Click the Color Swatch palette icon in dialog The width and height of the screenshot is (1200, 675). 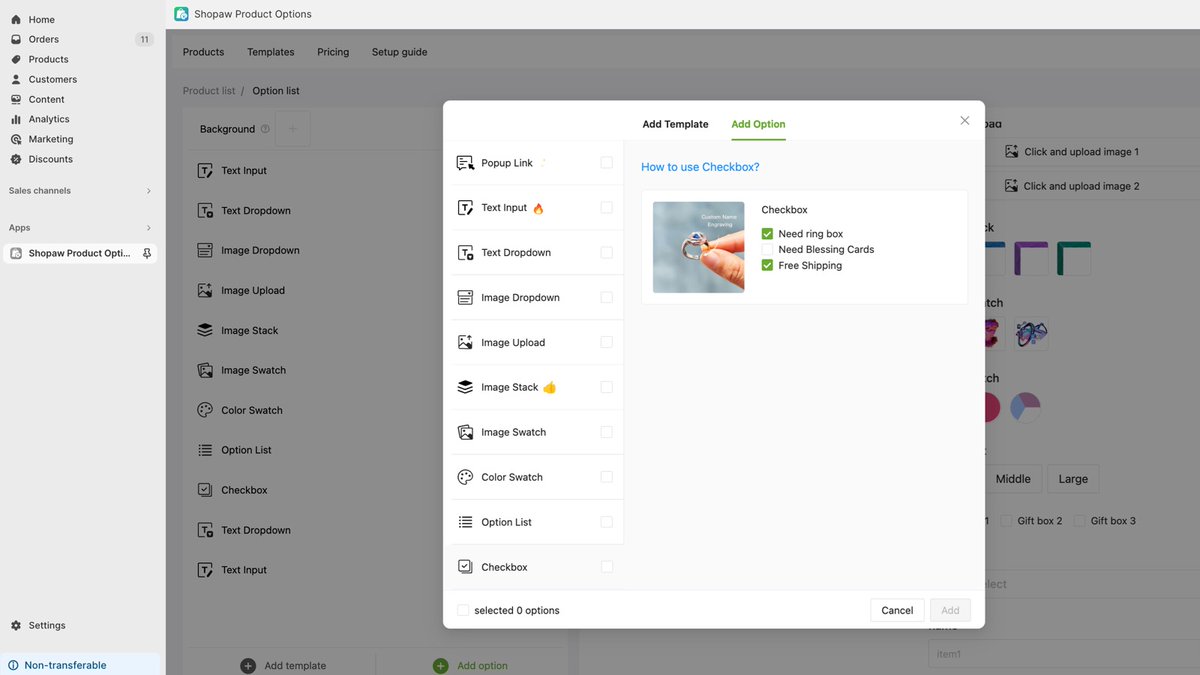click(x=465, y=477)
